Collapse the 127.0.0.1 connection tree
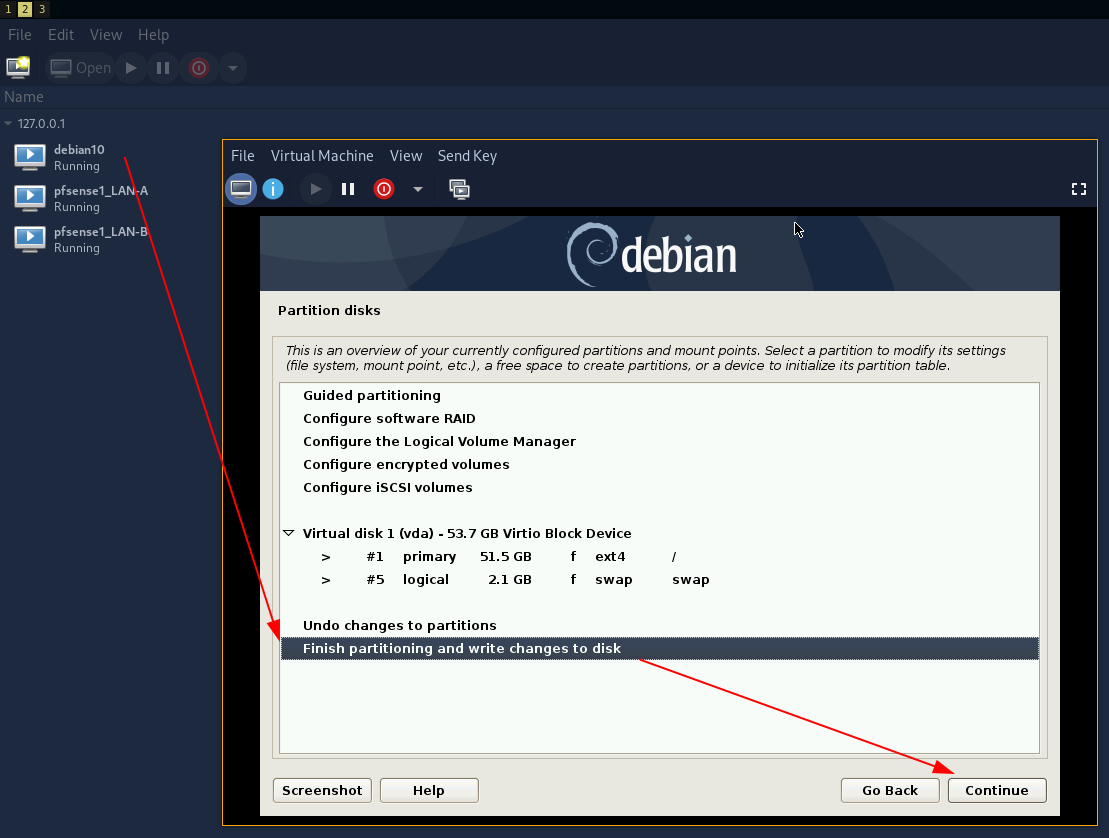Viewport: 1109px width, 838px height. click(8, 123)
